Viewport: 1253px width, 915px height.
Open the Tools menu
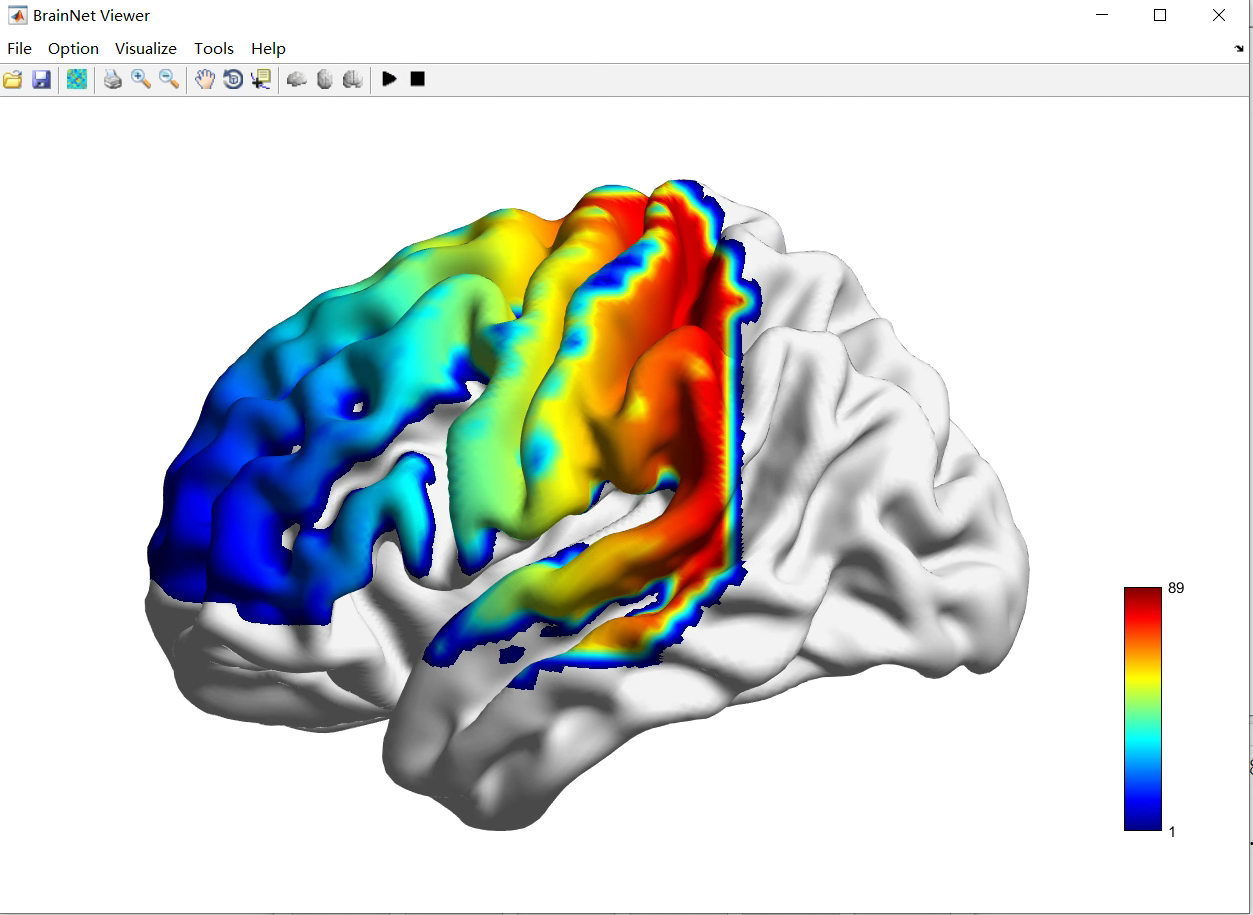(x=213, y=48)
